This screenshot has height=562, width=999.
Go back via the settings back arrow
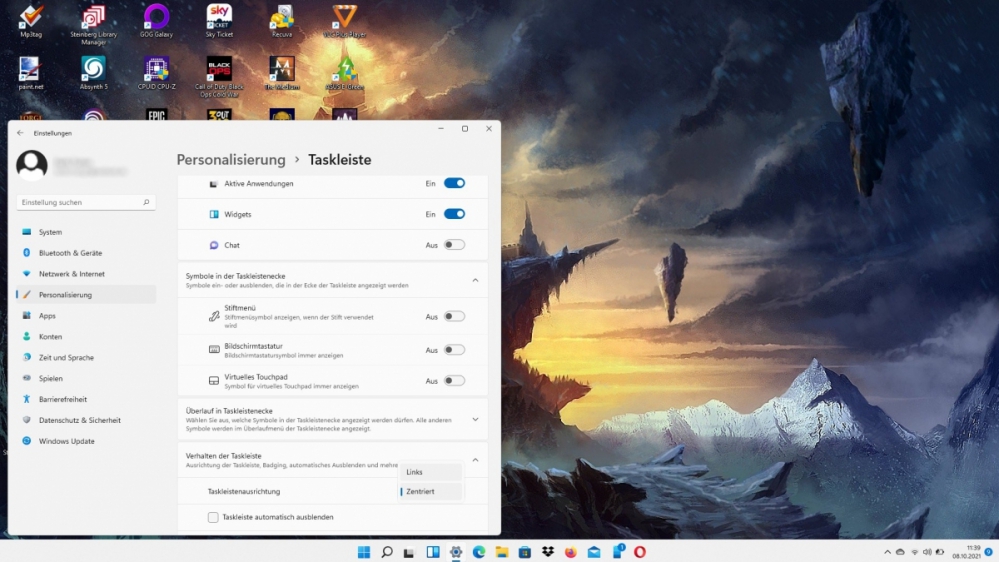(20, 133)
